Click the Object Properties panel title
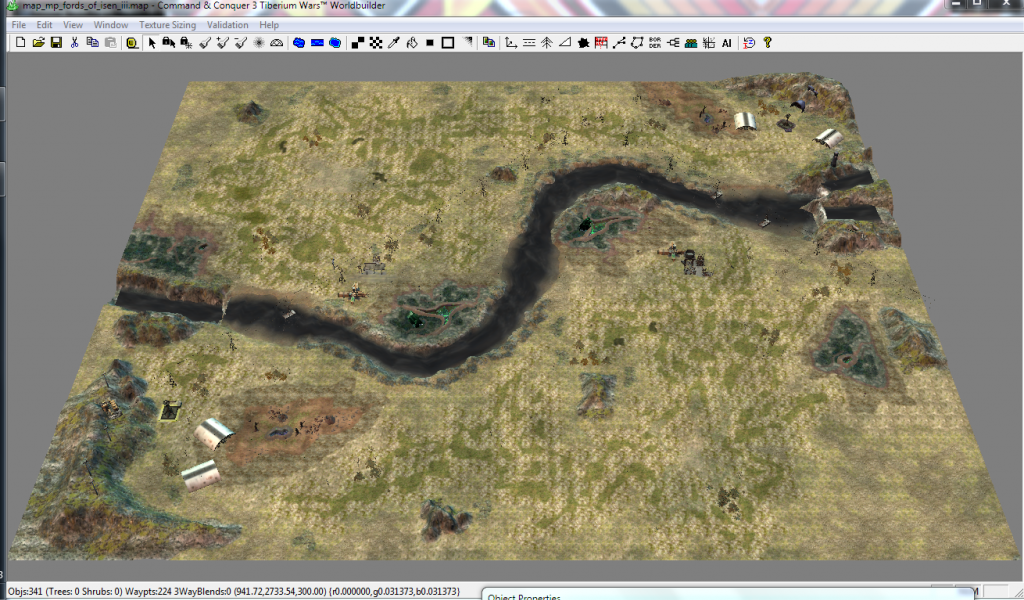 [524, 597]
